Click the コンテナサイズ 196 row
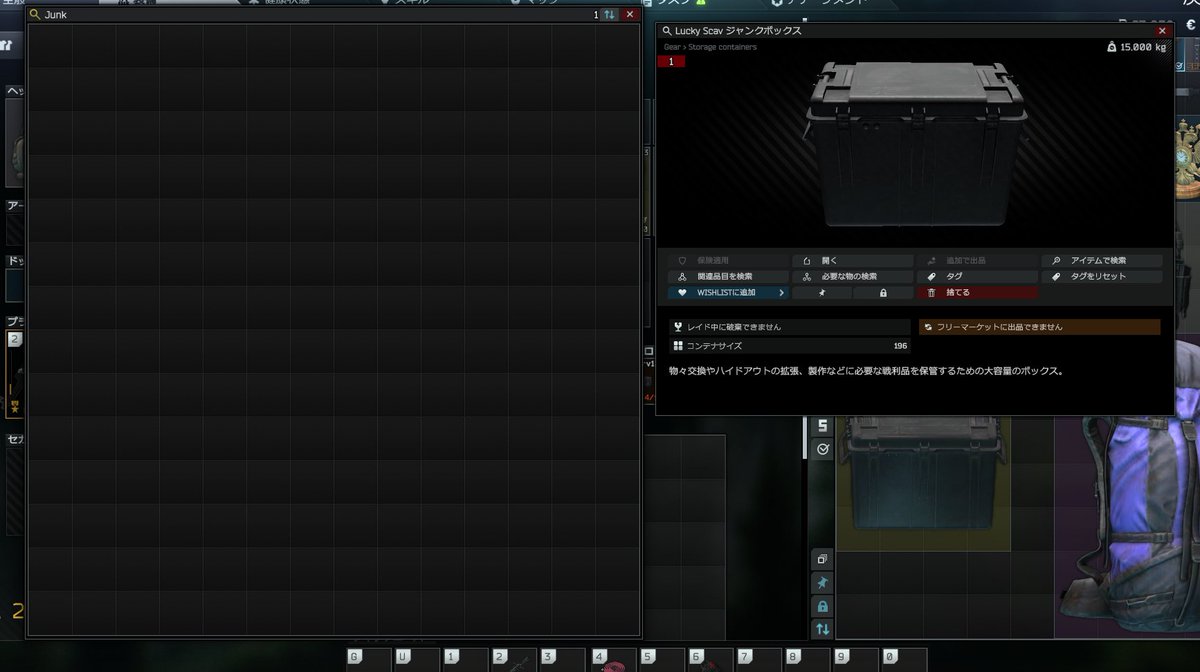This screenshot has width=1200, height=672. pyautogui.click(x=789, y=346)
